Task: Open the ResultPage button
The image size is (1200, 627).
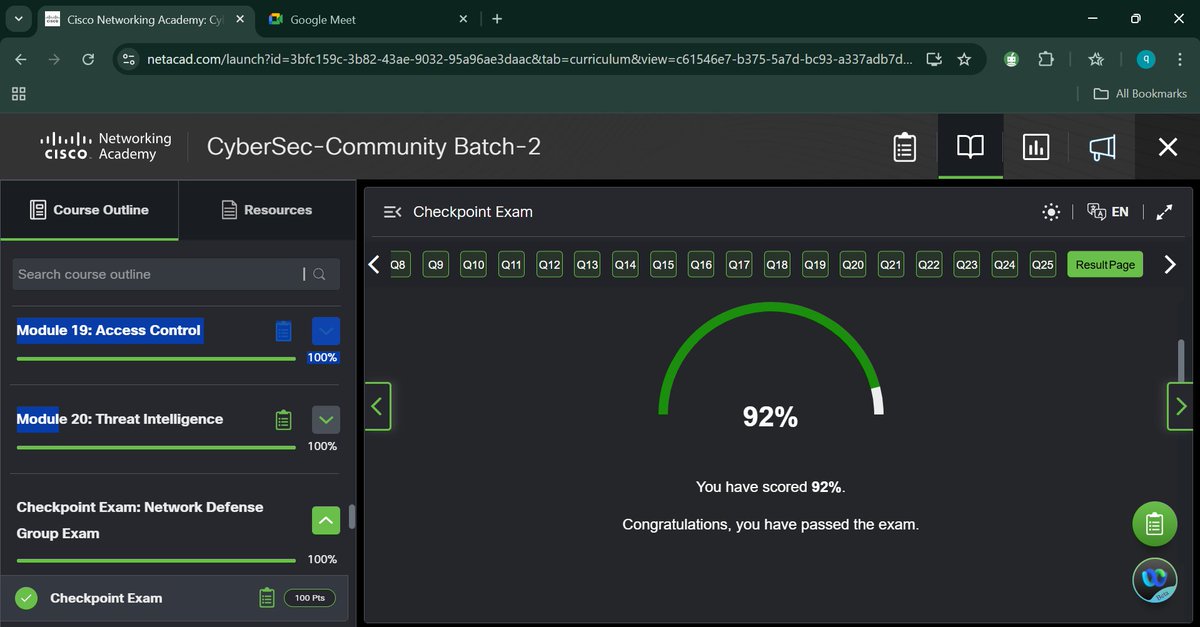Action: (x=1104, y=264)
